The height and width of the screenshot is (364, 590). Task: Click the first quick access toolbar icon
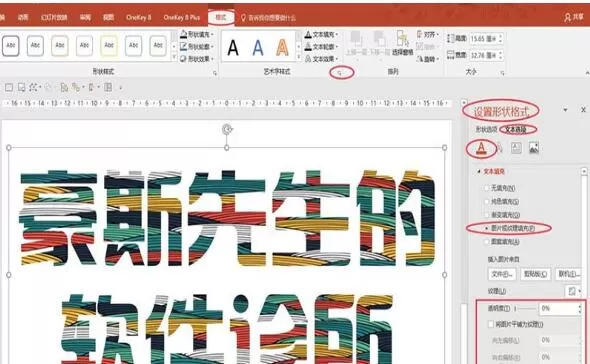(9, 88)
